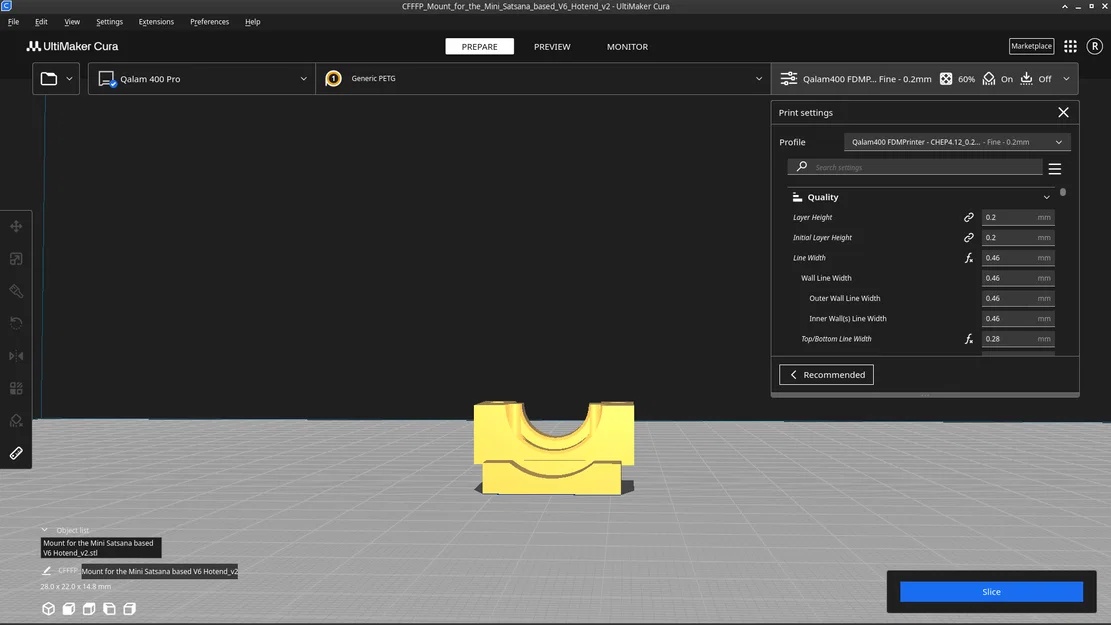
Task: Switch to right side view cube
Action: point(130,609)
